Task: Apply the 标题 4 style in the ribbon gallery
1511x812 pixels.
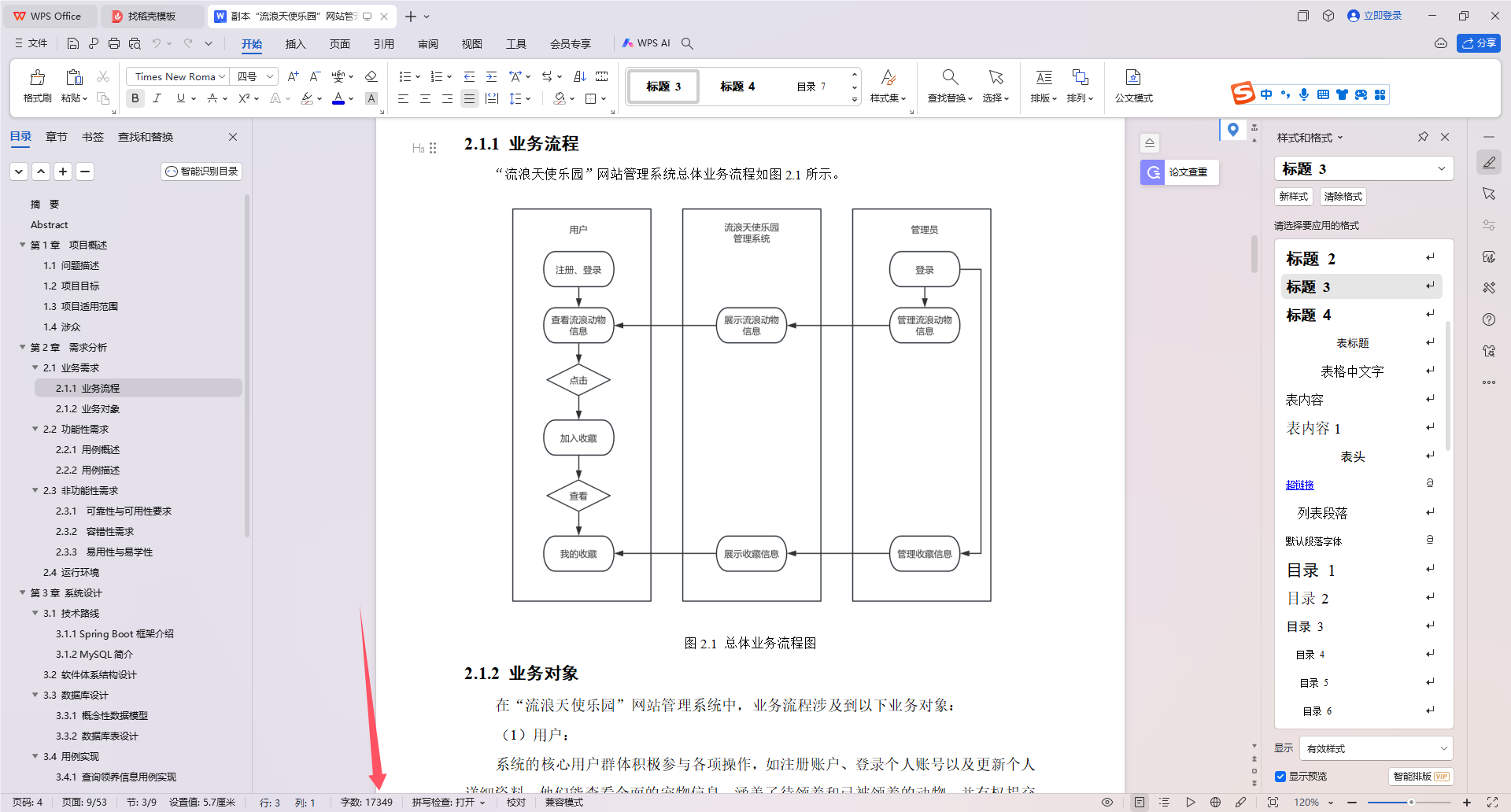Action: point(737,86)
